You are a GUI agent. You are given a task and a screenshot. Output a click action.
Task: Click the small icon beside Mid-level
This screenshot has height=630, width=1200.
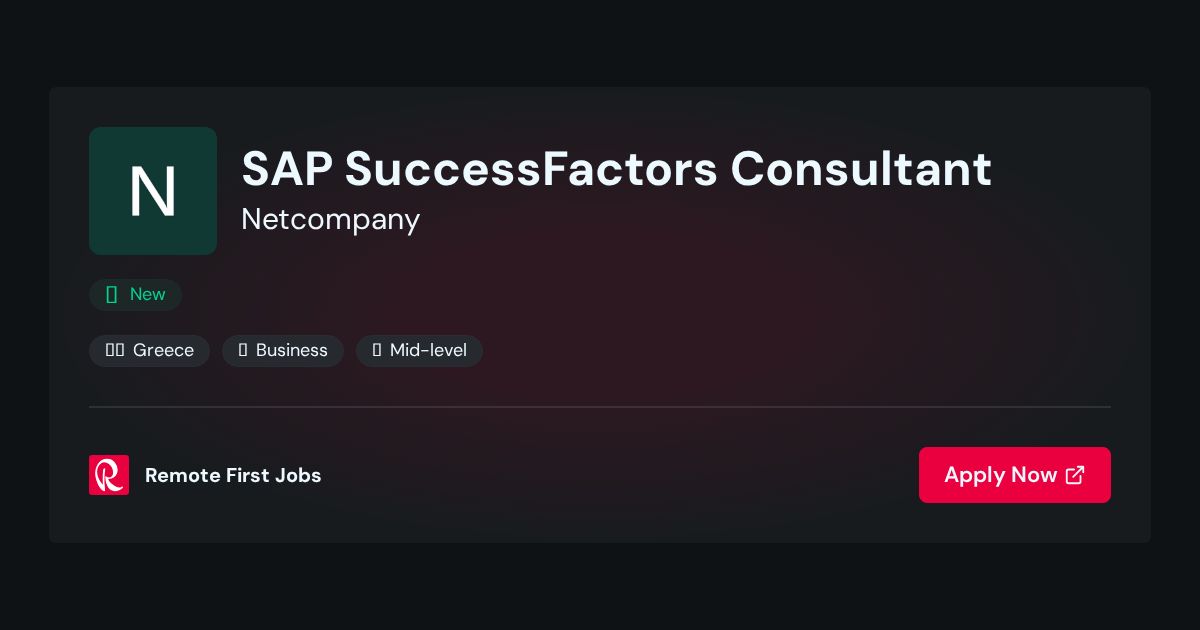377,351
